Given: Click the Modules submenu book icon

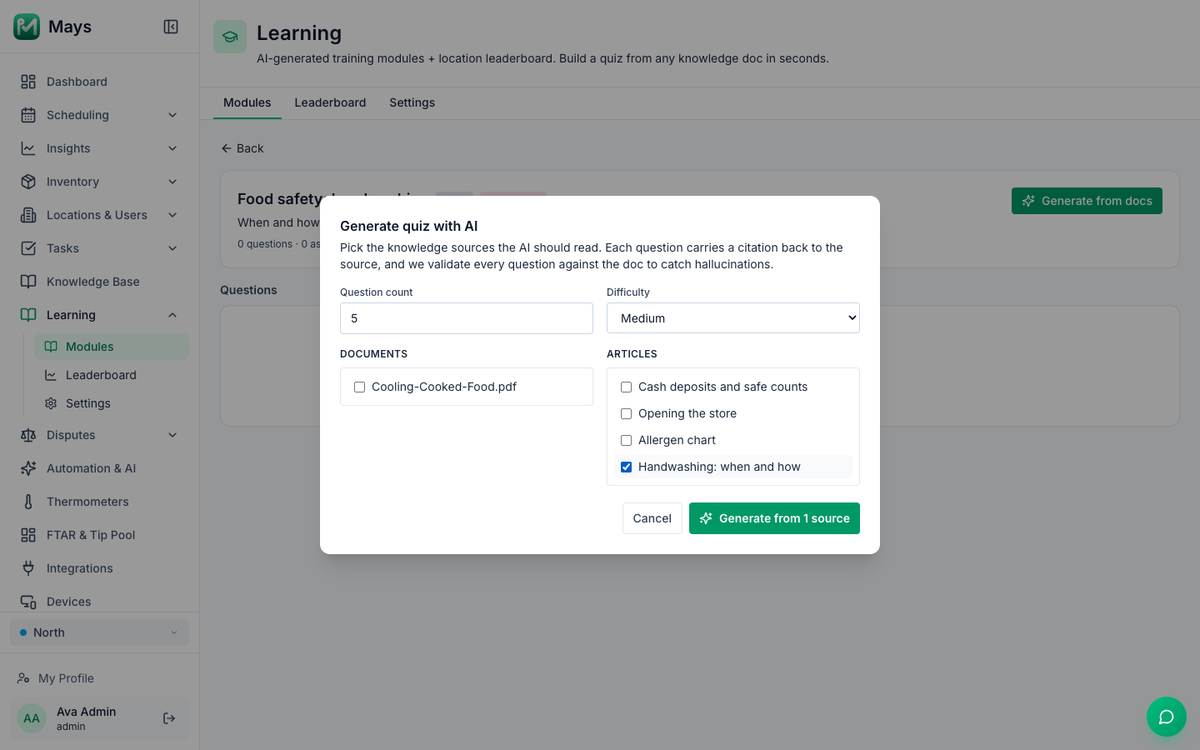Looking at the screenshot, I should coord(51,347).
